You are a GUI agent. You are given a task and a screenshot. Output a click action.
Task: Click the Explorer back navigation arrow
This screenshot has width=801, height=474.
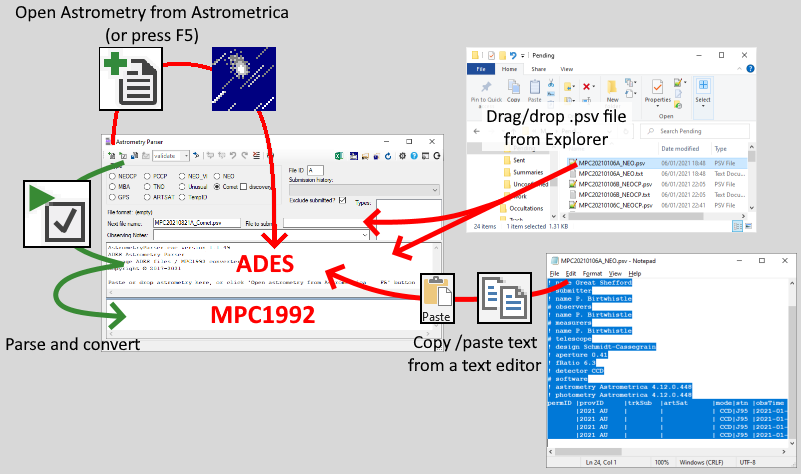476,131
